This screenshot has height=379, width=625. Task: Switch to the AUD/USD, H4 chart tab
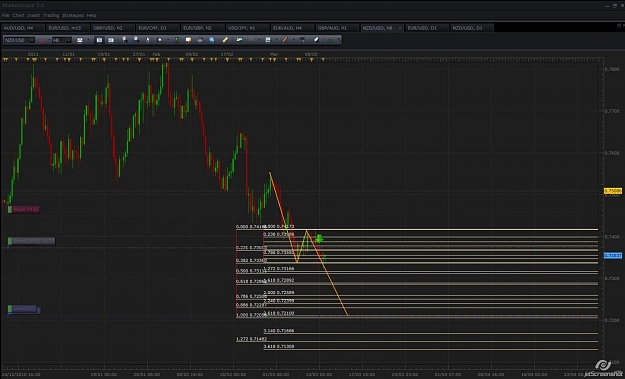point(22,28)
